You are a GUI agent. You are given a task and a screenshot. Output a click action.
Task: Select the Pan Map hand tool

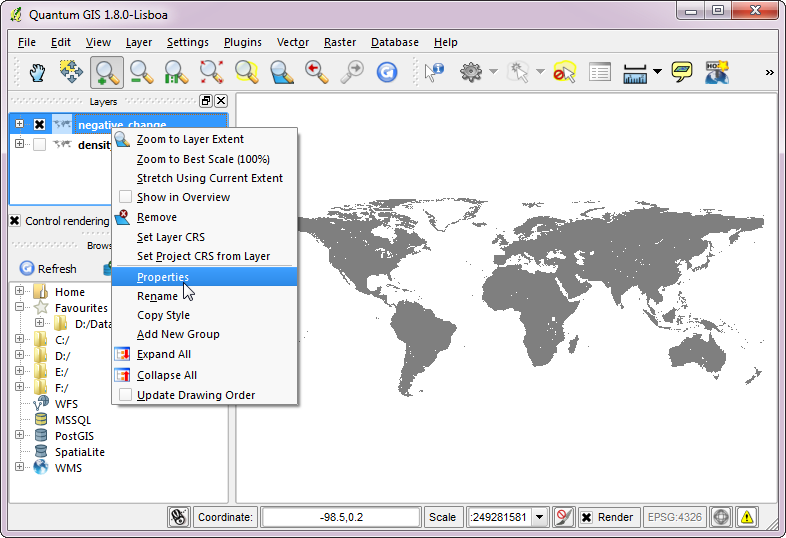(x=37, y=72)
